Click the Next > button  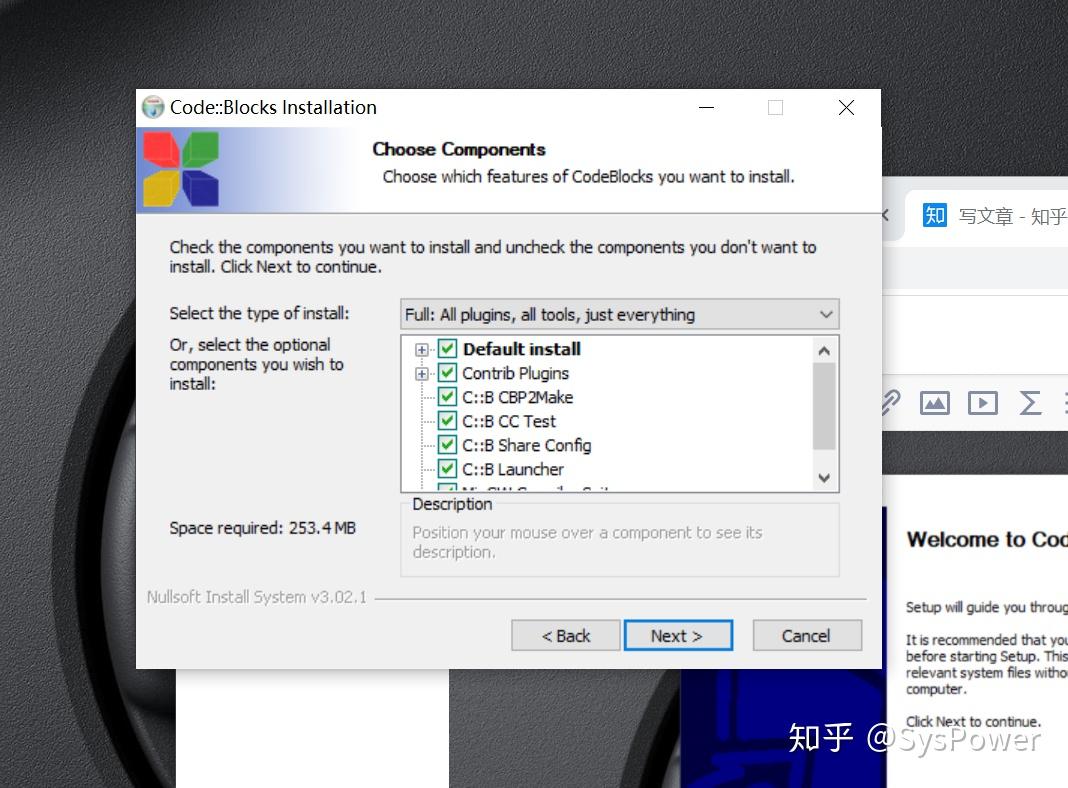point(678,635)
